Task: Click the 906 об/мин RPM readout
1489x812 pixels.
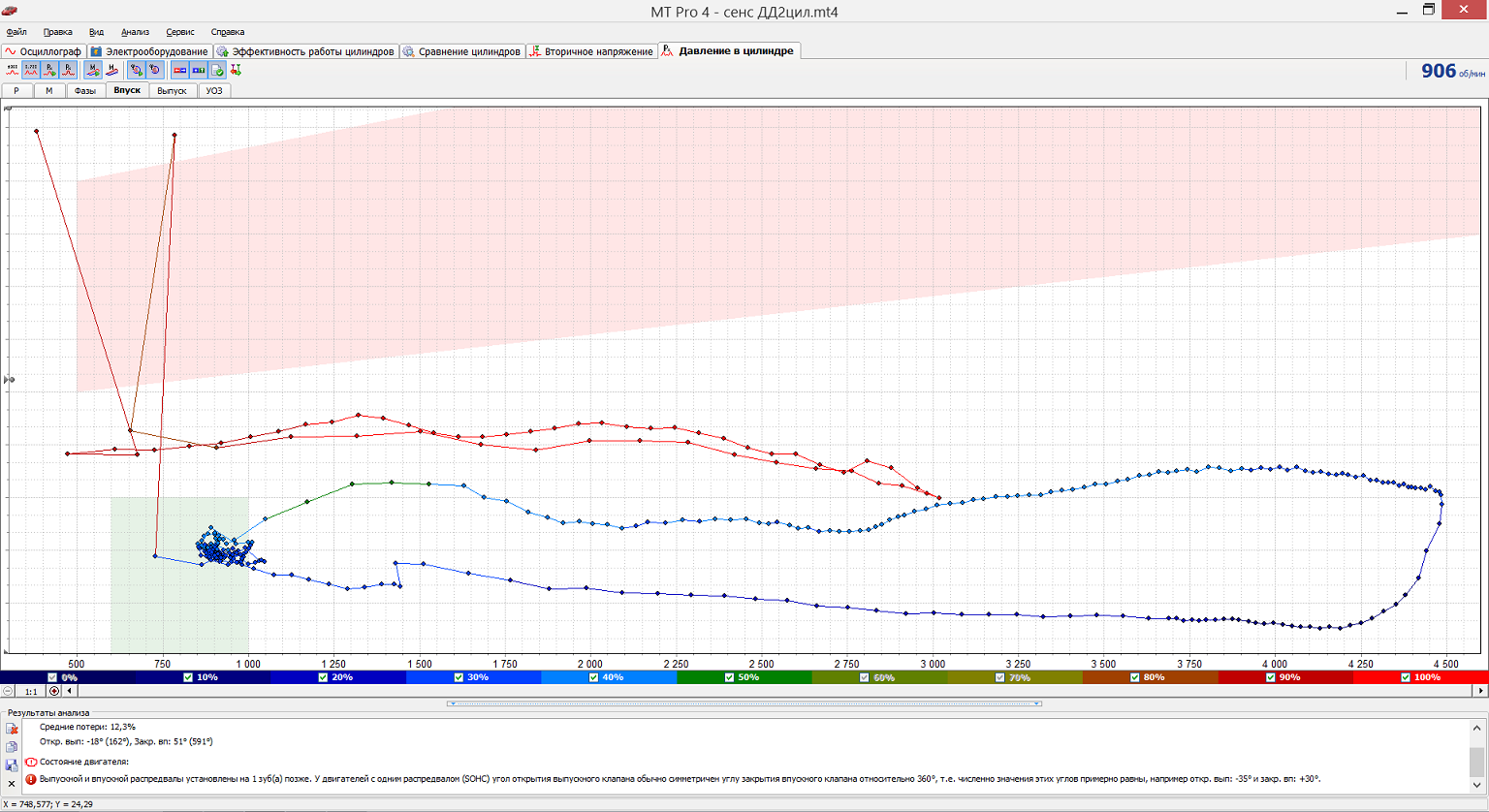Action: coord(1452,71)
